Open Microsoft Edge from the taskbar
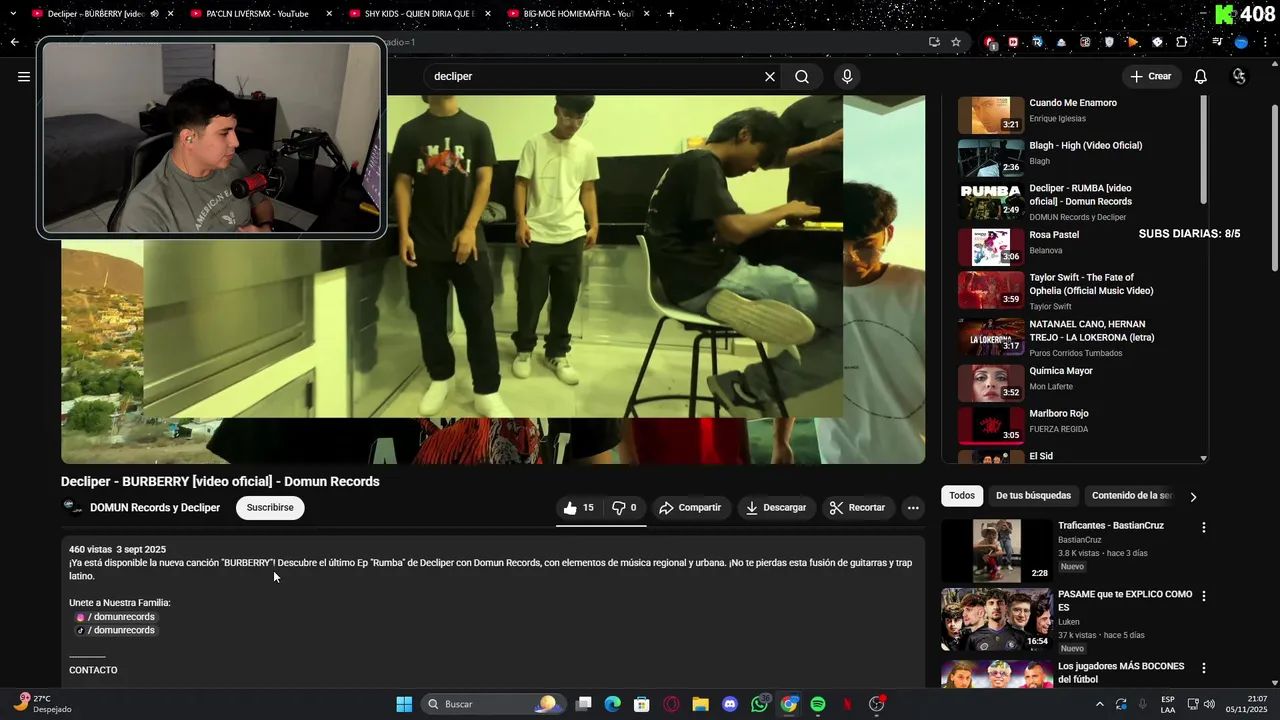Image resolution: width=1280 pixels, height=720 pixels. pyautogui.click(x=612, y=704)
